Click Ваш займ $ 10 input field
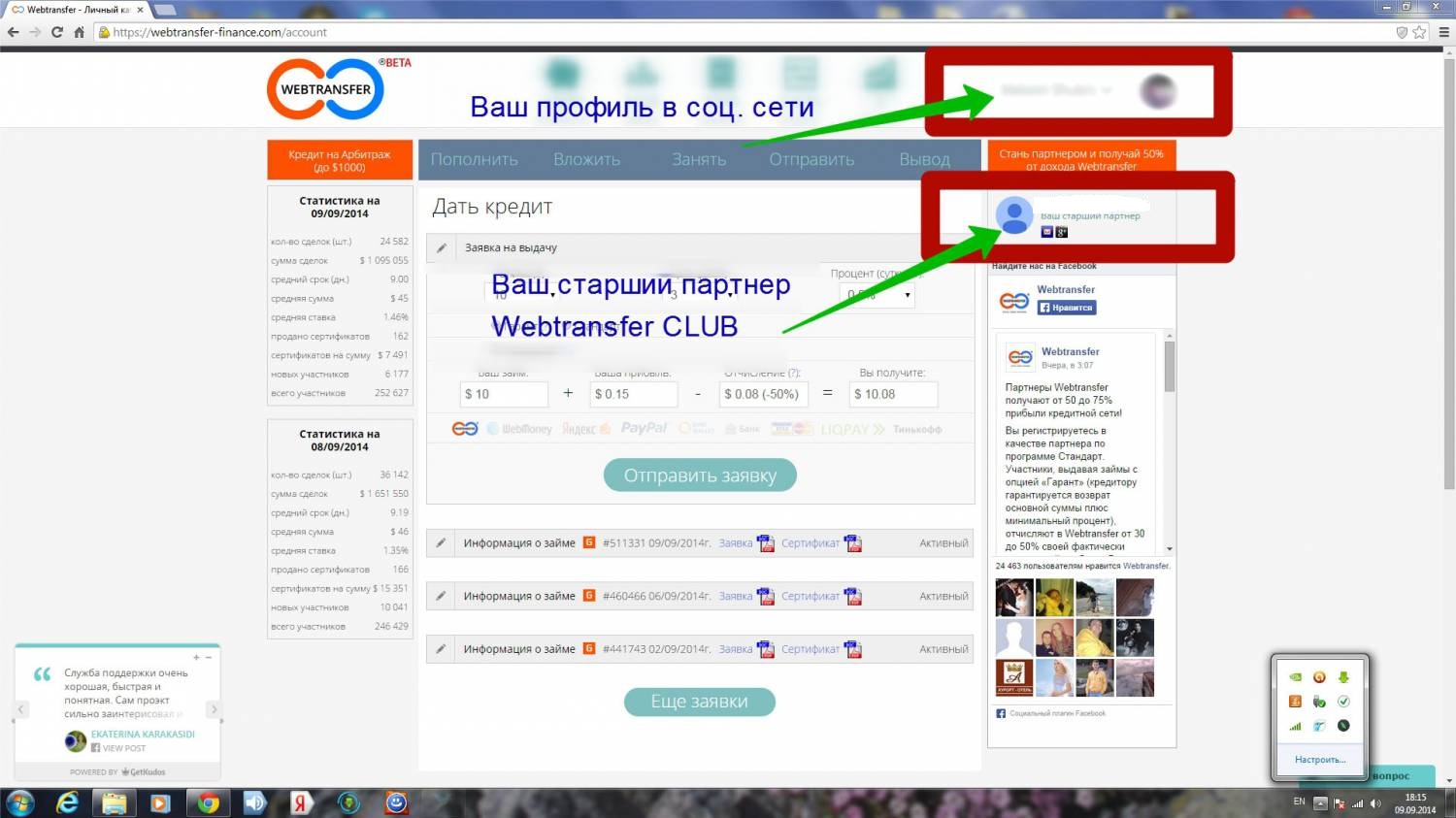The width and height of the screenshot is (1456, 818). [x=504, y=394]
